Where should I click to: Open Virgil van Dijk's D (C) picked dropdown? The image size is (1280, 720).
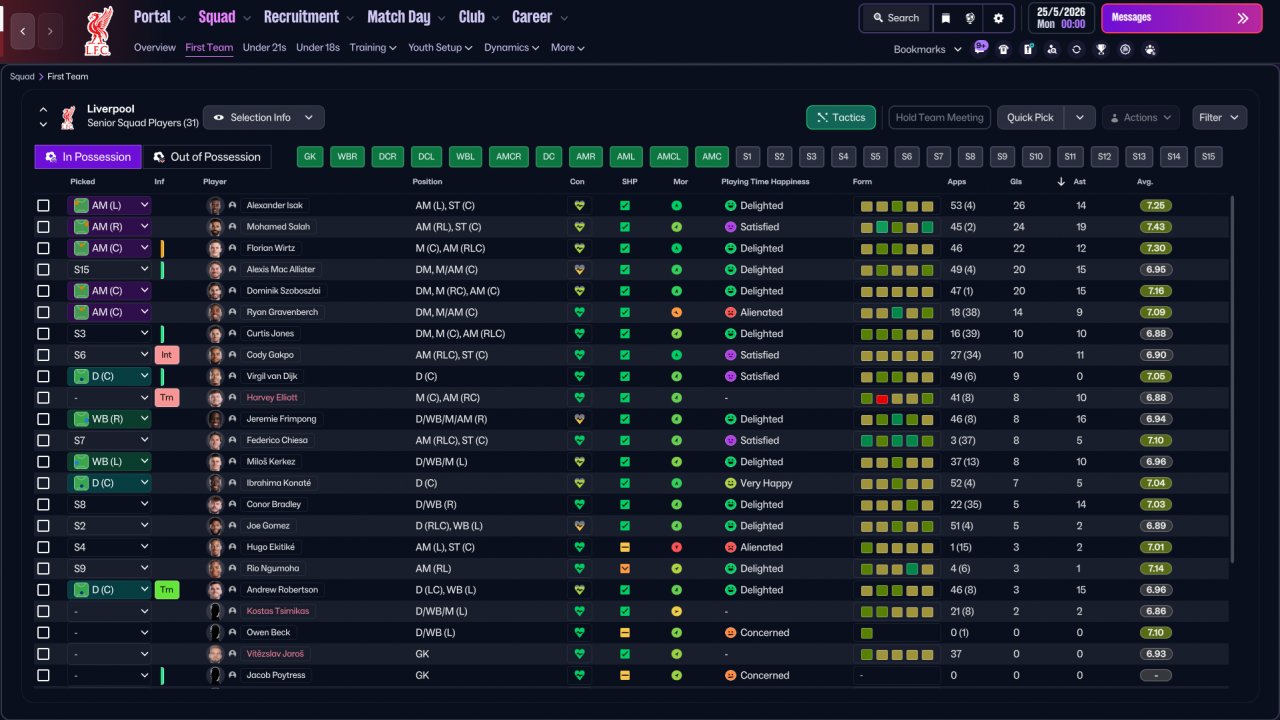click(110, 376)
